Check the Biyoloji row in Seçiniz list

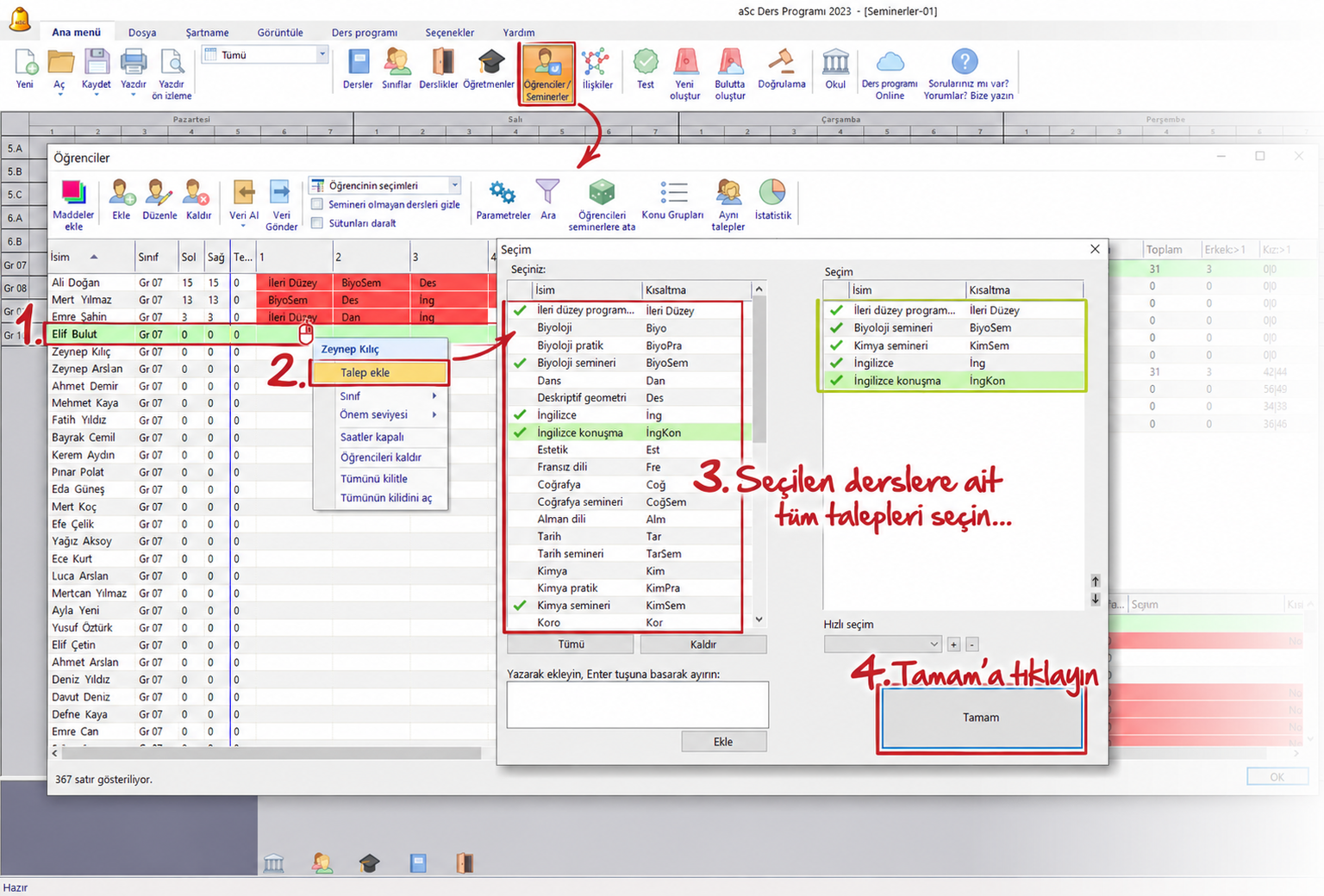623,328
